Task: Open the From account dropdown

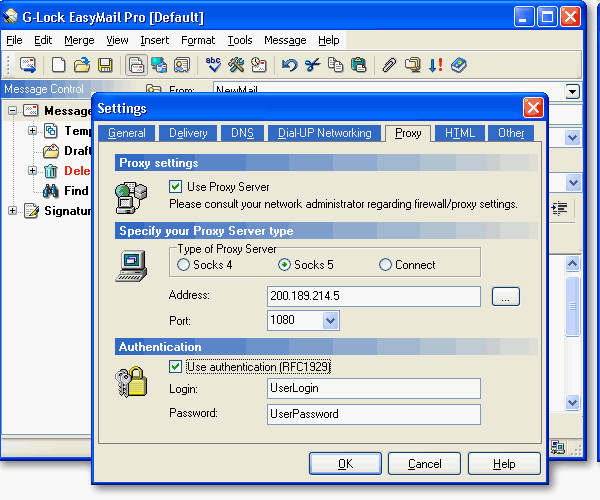Action: (x=572, y=91)
